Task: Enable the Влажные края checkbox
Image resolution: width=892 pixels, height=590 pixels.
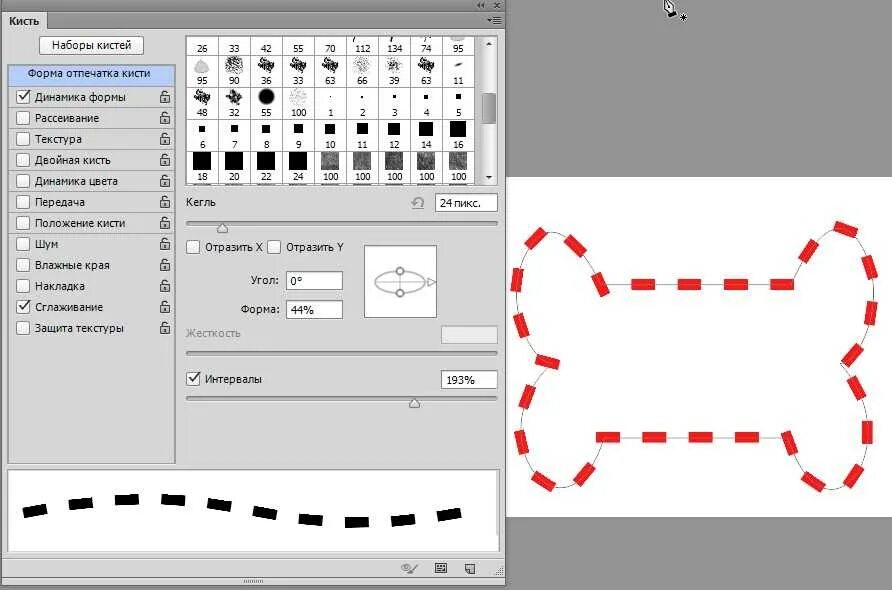Action: (x=23, y=265)
